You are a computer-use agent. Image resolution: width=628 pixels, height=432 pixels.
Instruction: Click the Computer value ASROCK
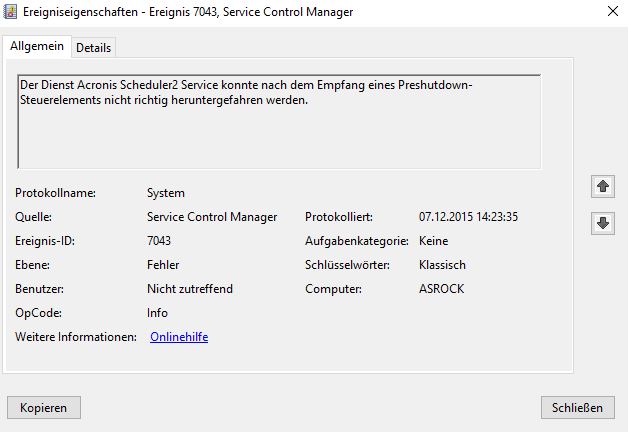click(x=442, y=289)
